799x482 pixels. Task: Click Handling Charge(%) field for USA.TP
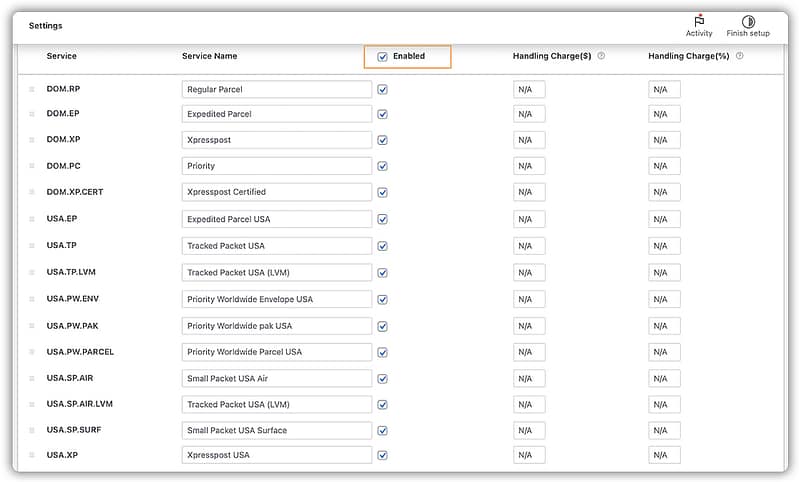[664, 246]
